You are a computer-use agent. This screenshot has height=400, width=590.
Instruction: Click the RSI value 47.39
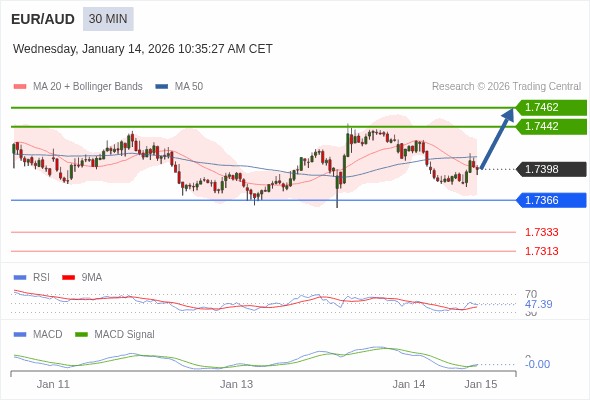[538, 304]
